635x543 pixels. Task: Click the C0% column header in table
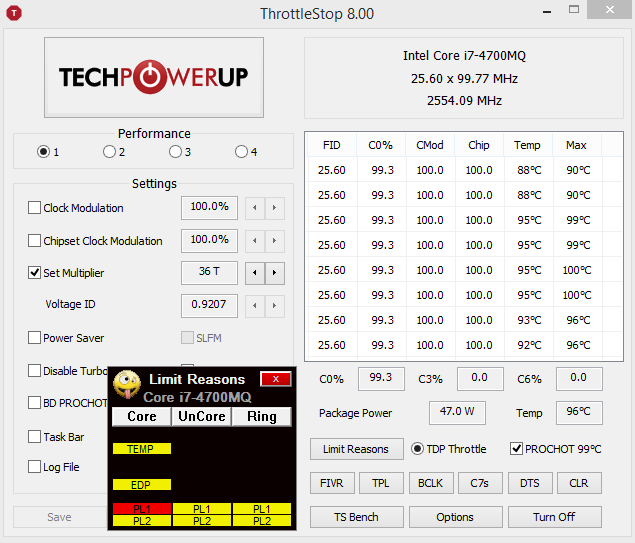click(x=381, y=145)
